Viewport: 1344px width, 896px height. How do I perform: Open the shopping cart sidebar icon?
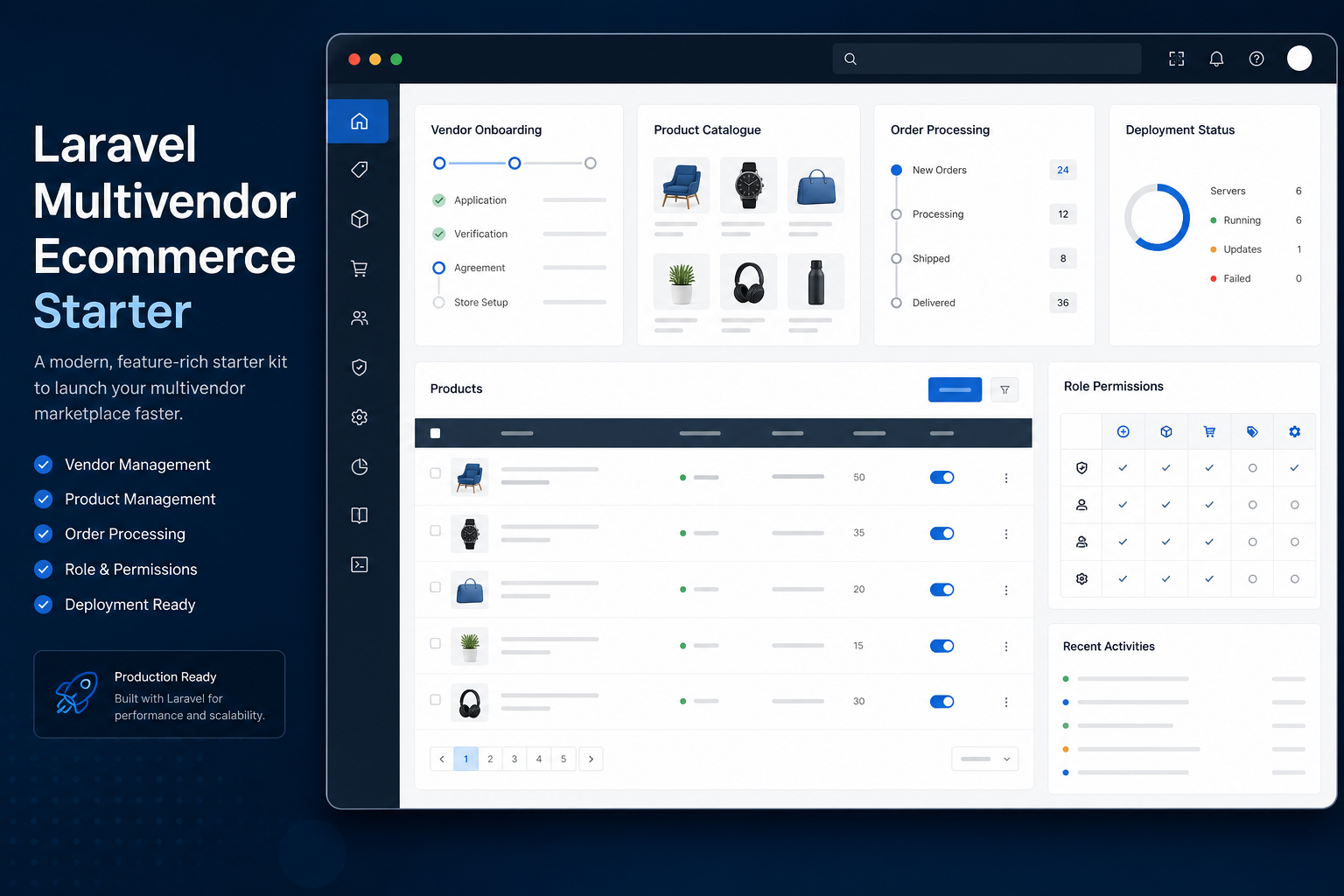pyautogui.click(x=359, y=269)
